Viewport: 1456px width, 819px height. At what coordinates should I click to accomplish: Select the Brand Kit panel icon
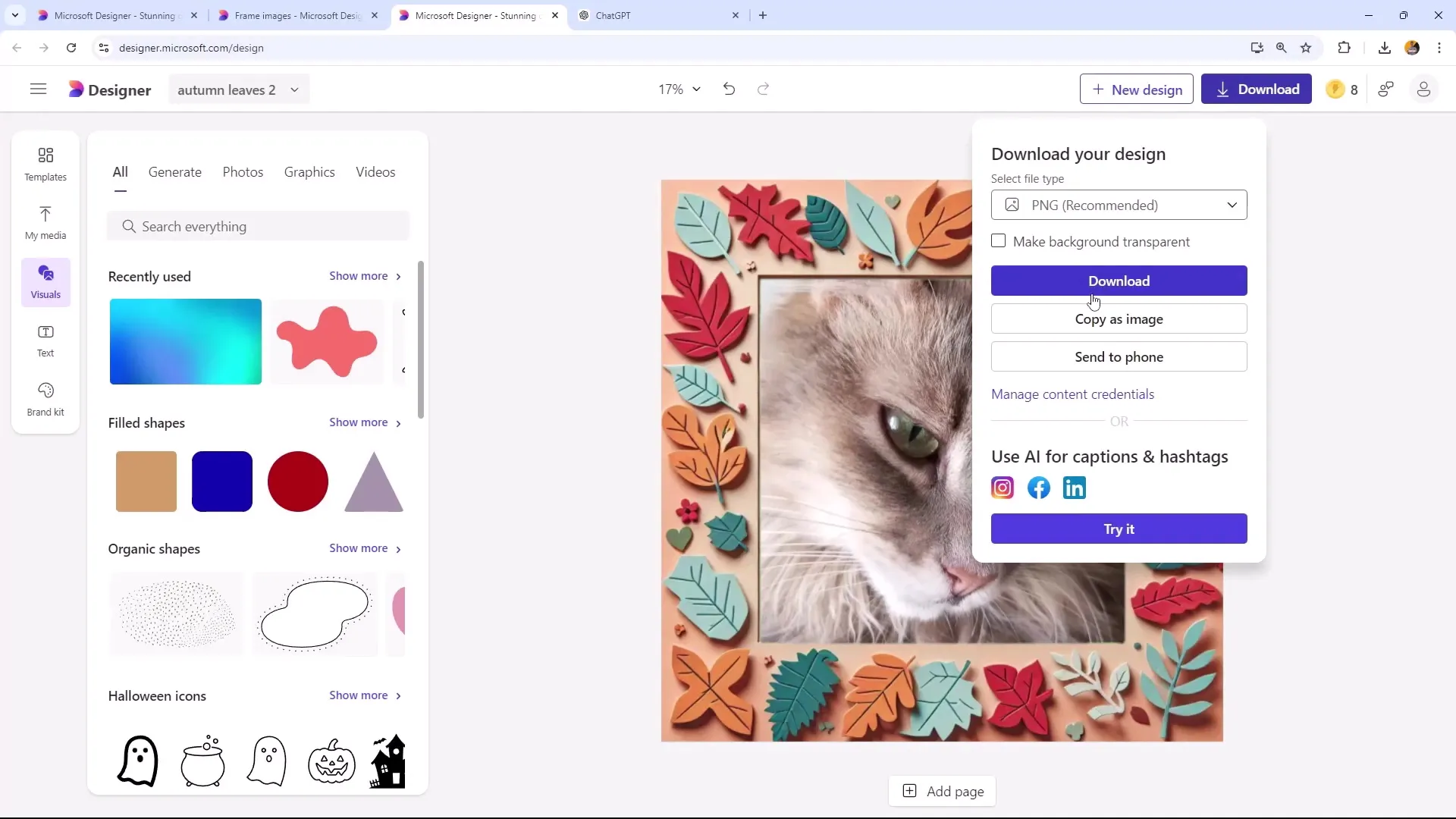[46, 398]
